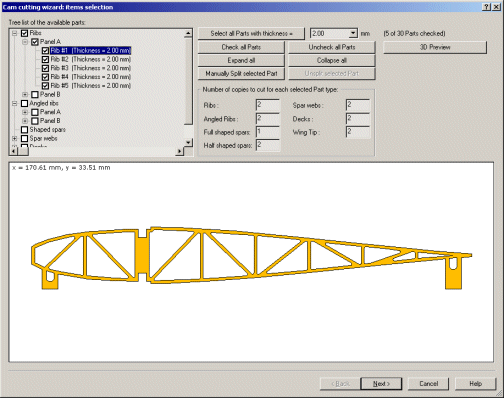Expand the Spar webs tree node

15,138
